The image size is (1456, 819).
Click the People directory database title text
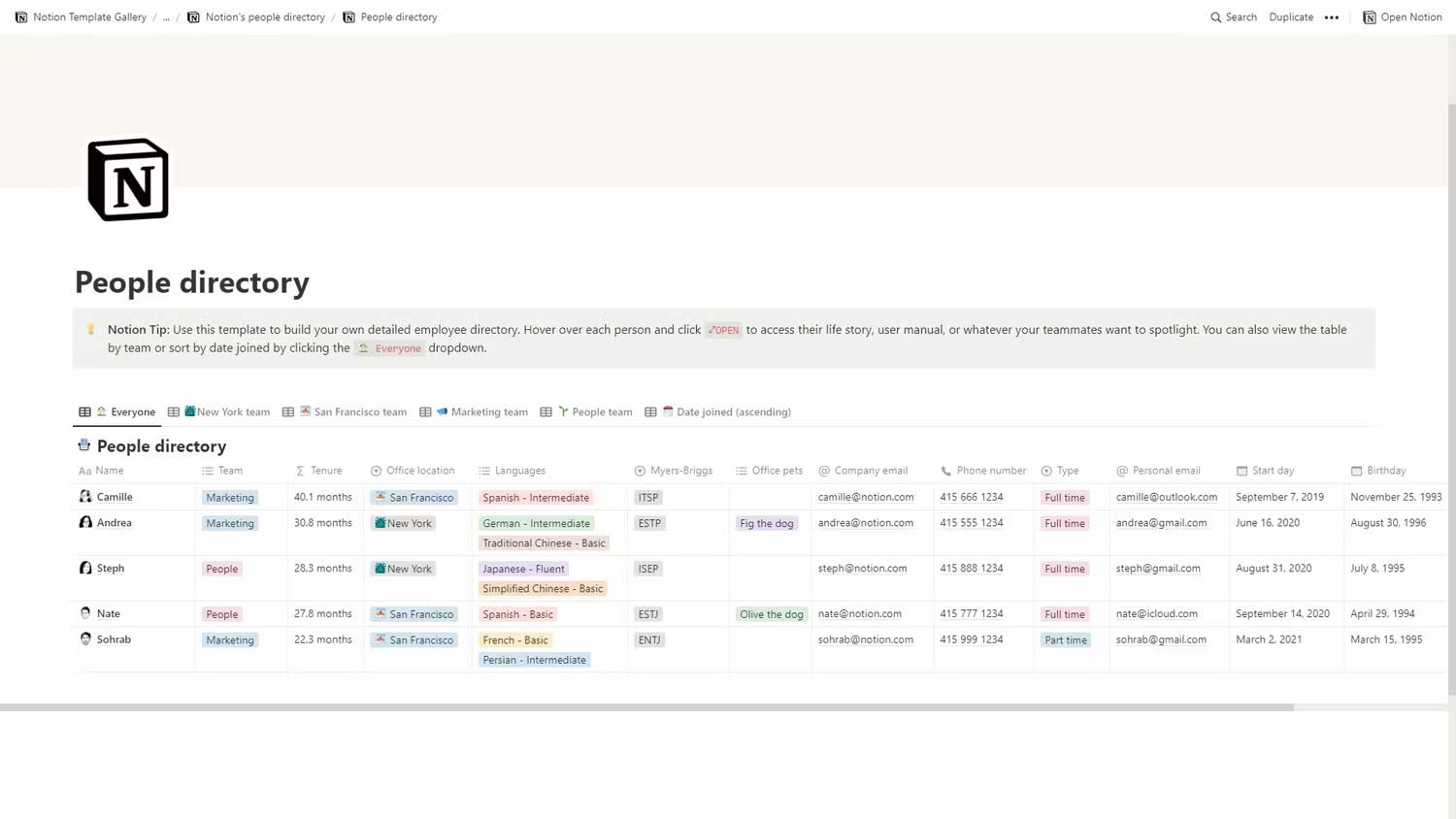point(162,446)
